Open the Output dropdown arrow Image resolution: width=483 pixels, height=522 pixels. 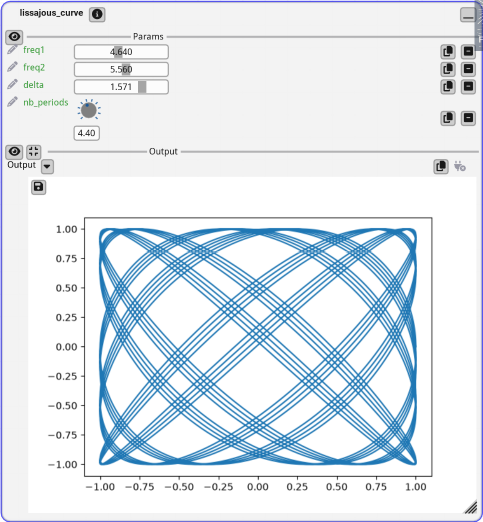[47, 167]
